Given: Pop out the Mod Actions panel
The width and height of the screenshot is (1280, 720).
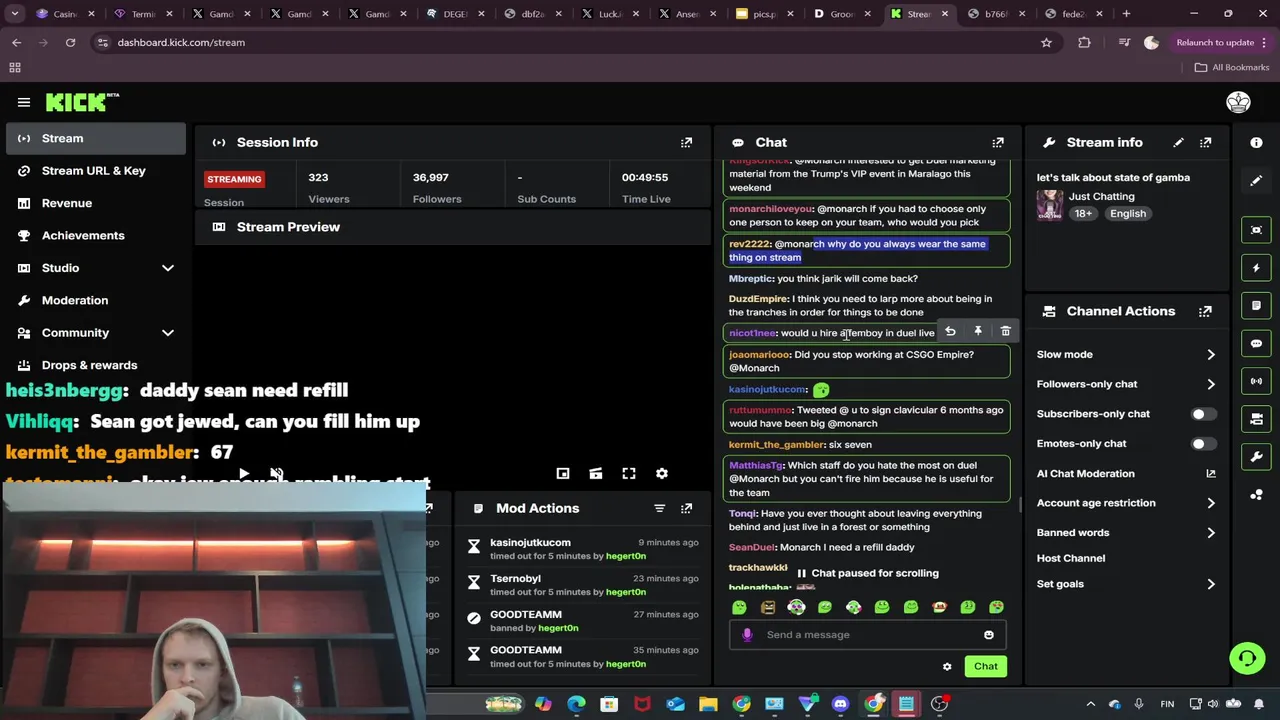Looking at the screenshot, I should (686, 508).
